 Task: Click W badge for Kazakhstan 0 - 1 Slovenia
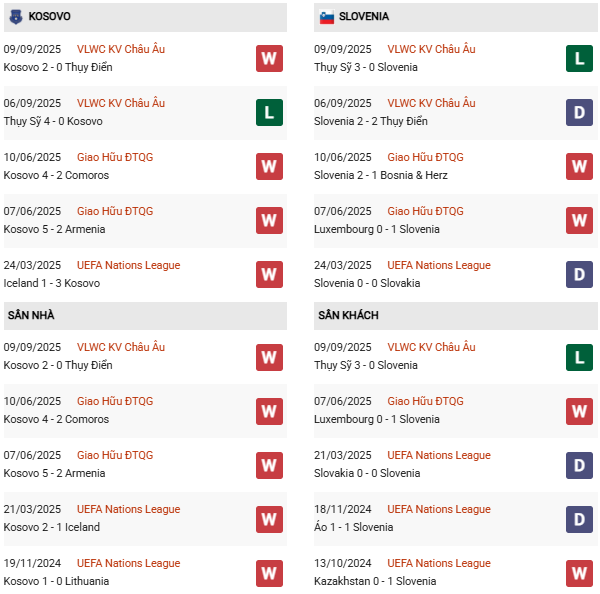tap(579, 572)
